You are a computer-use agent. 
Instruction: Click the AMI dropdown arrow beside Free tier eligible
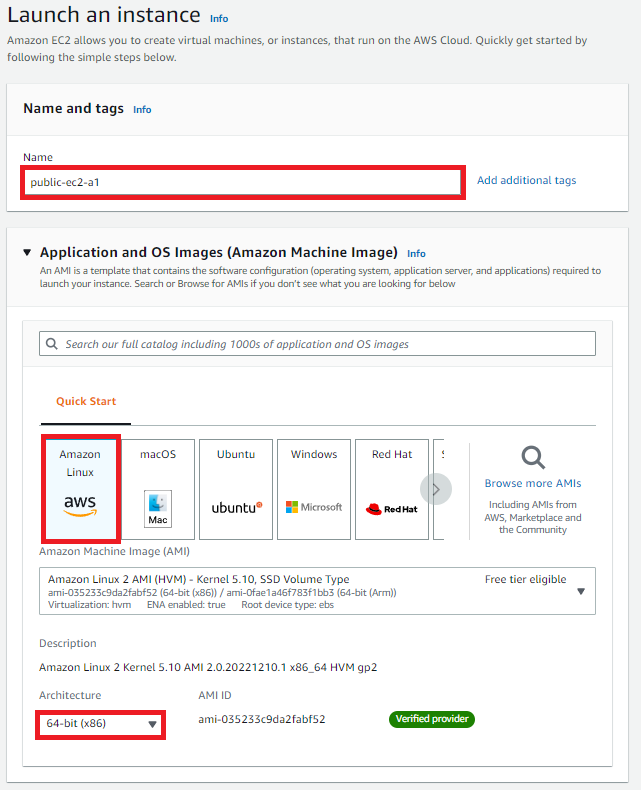581,591
